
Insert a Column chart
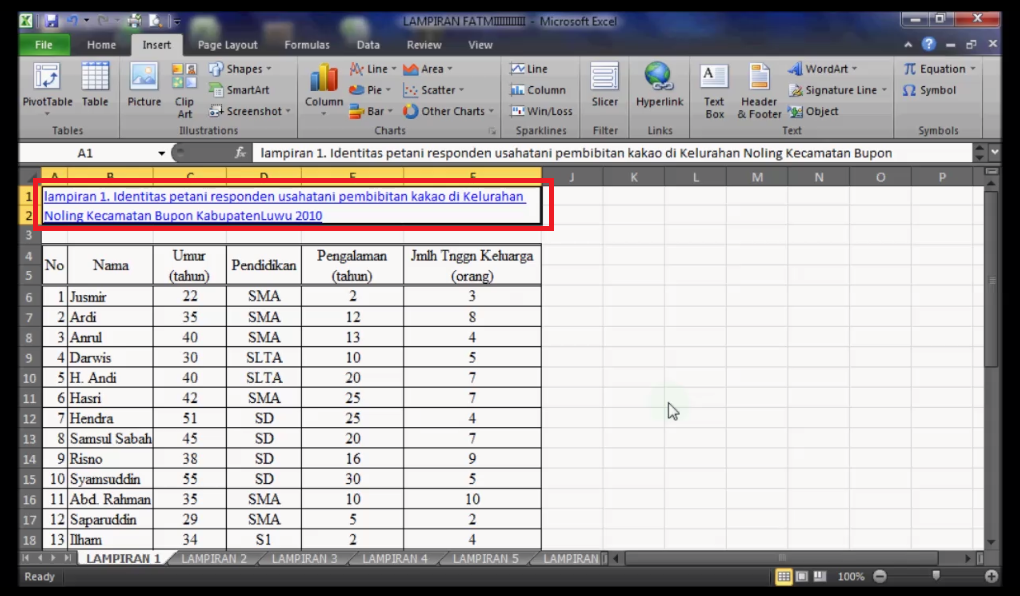point(323,90)
